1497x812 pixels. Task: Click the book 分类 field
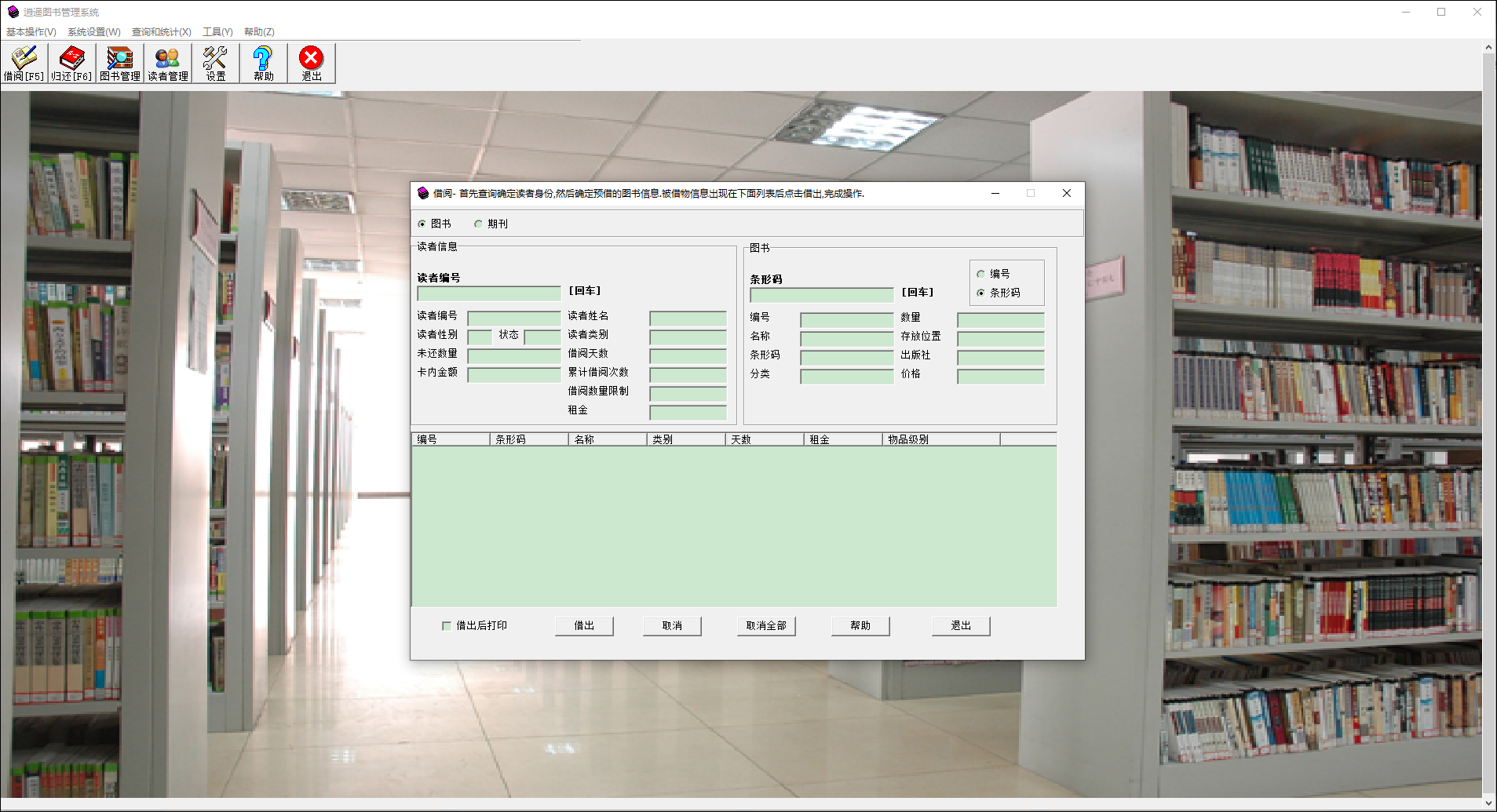tap(847, 377)
